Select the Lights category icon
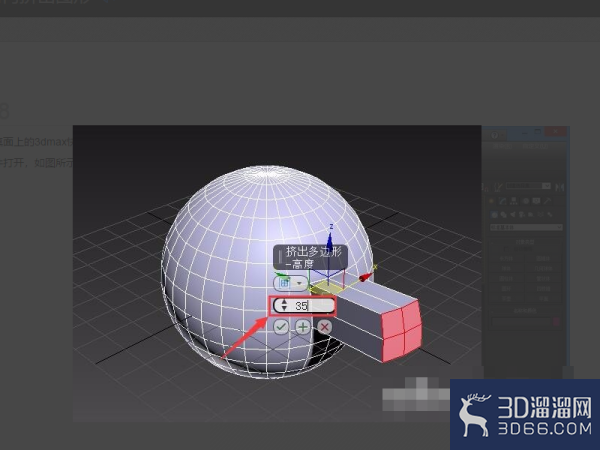 pyautogui.click(x=513, y=215)
